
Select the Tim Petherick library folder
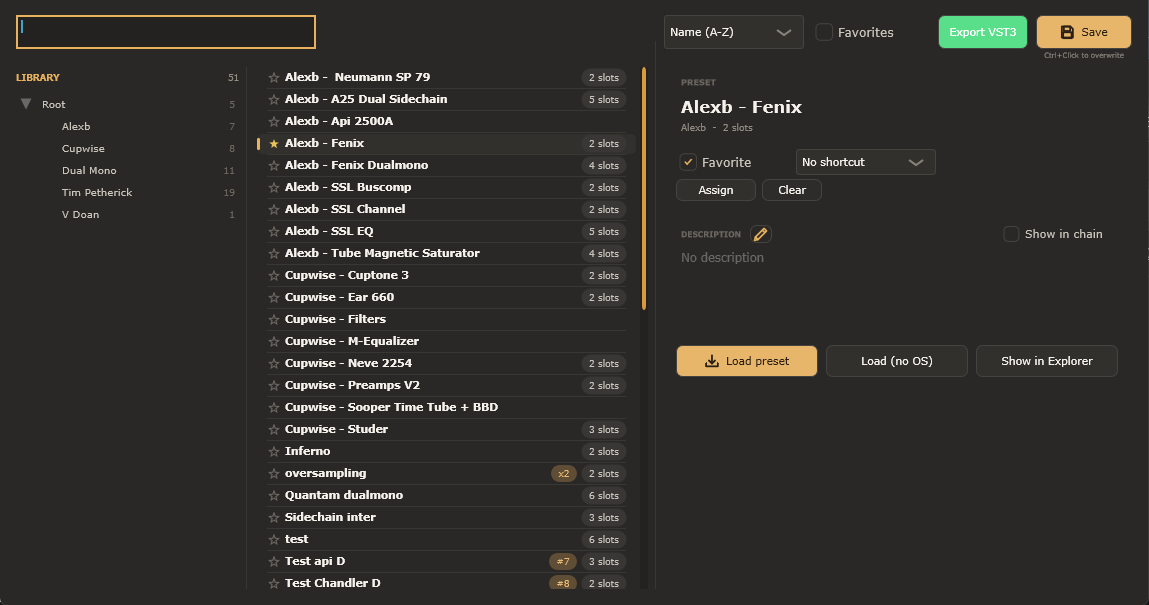click(97, 193)
